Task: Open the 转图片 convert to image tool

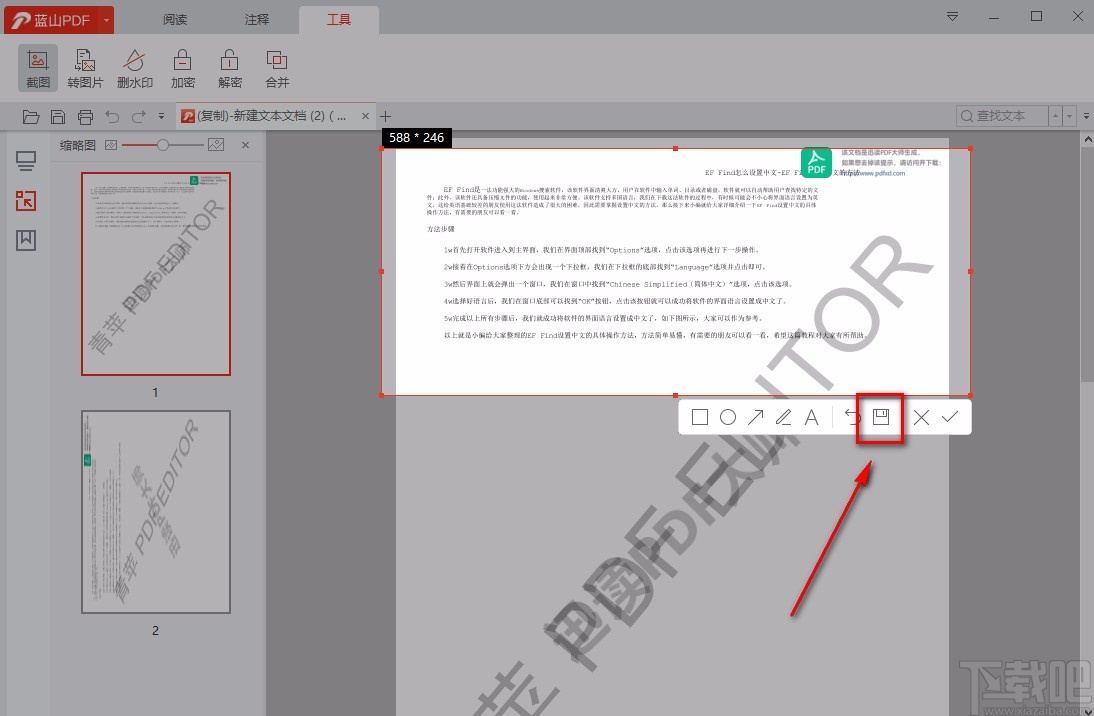Action: pos(85,68)
